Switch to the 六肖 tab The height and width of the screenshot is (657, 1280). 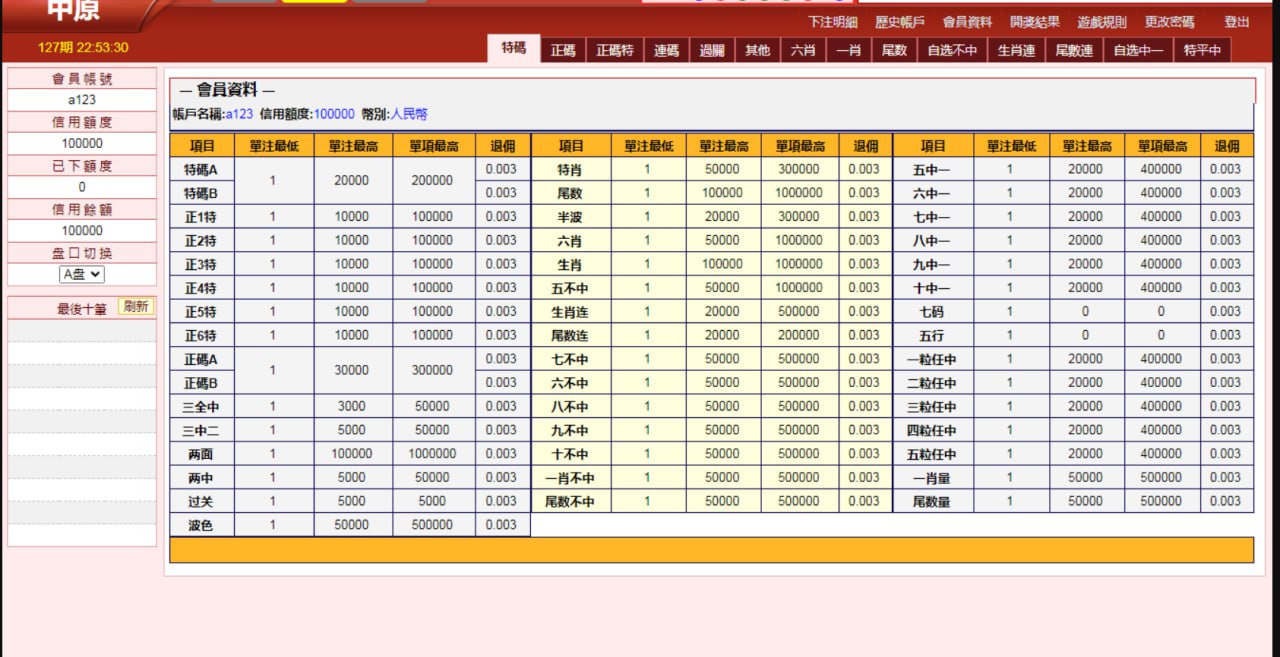point(802,50)
